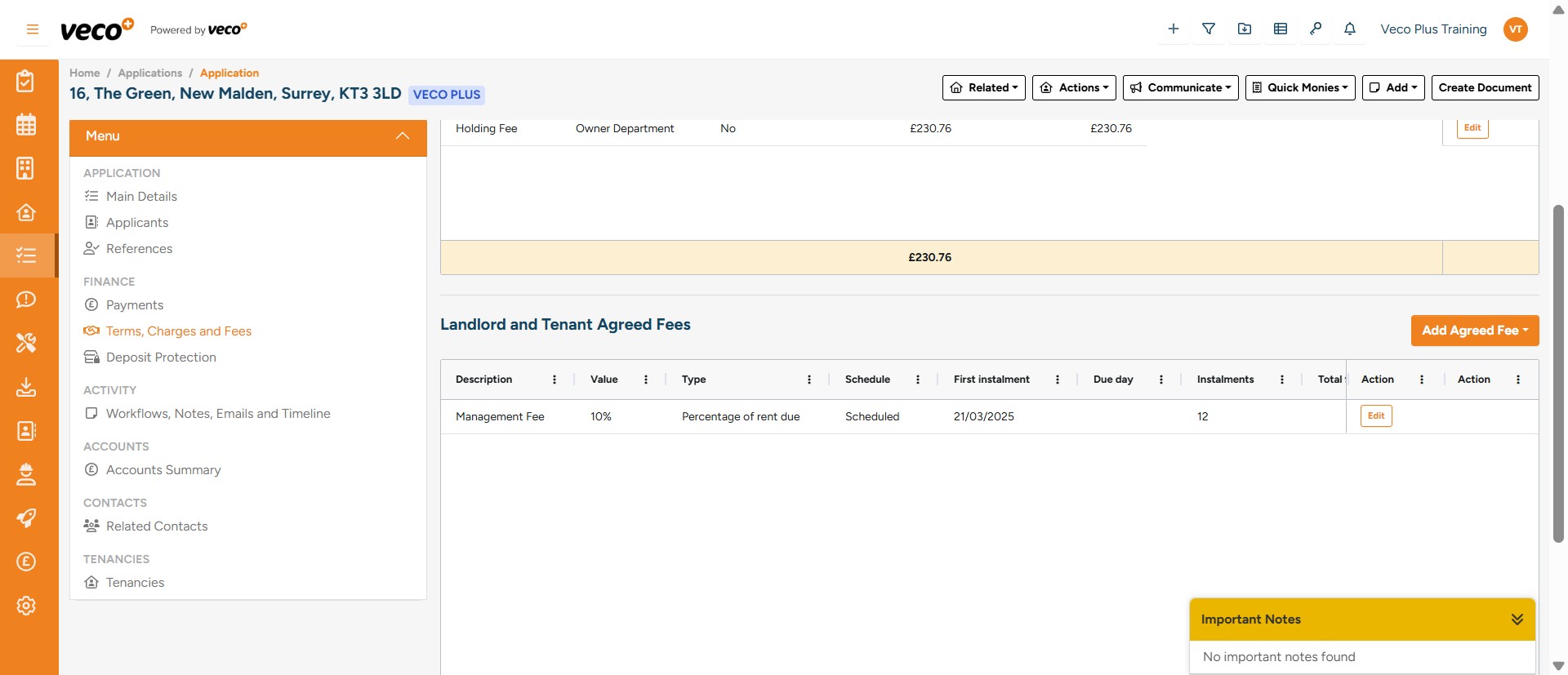1568x675 pixels.
Task: Open the filter funnel icon
Action: pos(1209,29)
